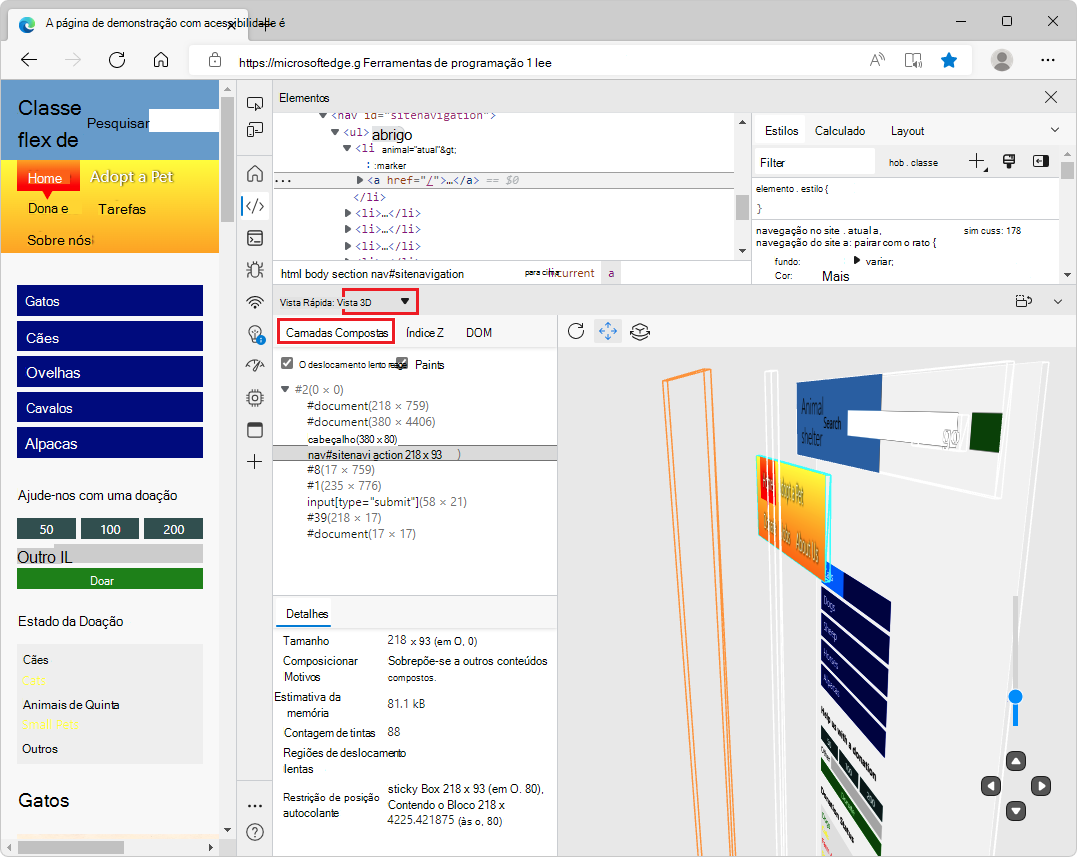Viewport: 1077px width, 857px height.
Task: Switch to Índice Z tab
Action: pos(424,332)
